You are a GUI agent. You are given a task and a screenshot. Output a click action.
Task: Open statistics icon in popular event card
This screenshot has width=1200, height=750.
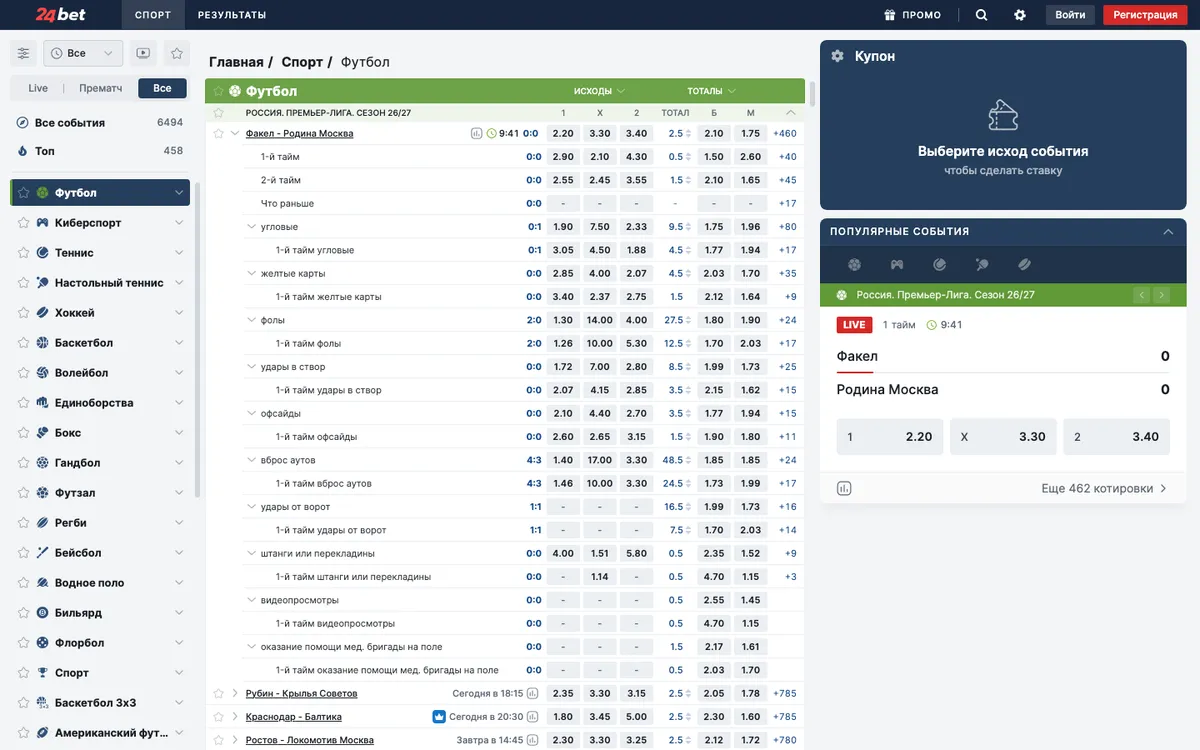(x=845, y=488)
